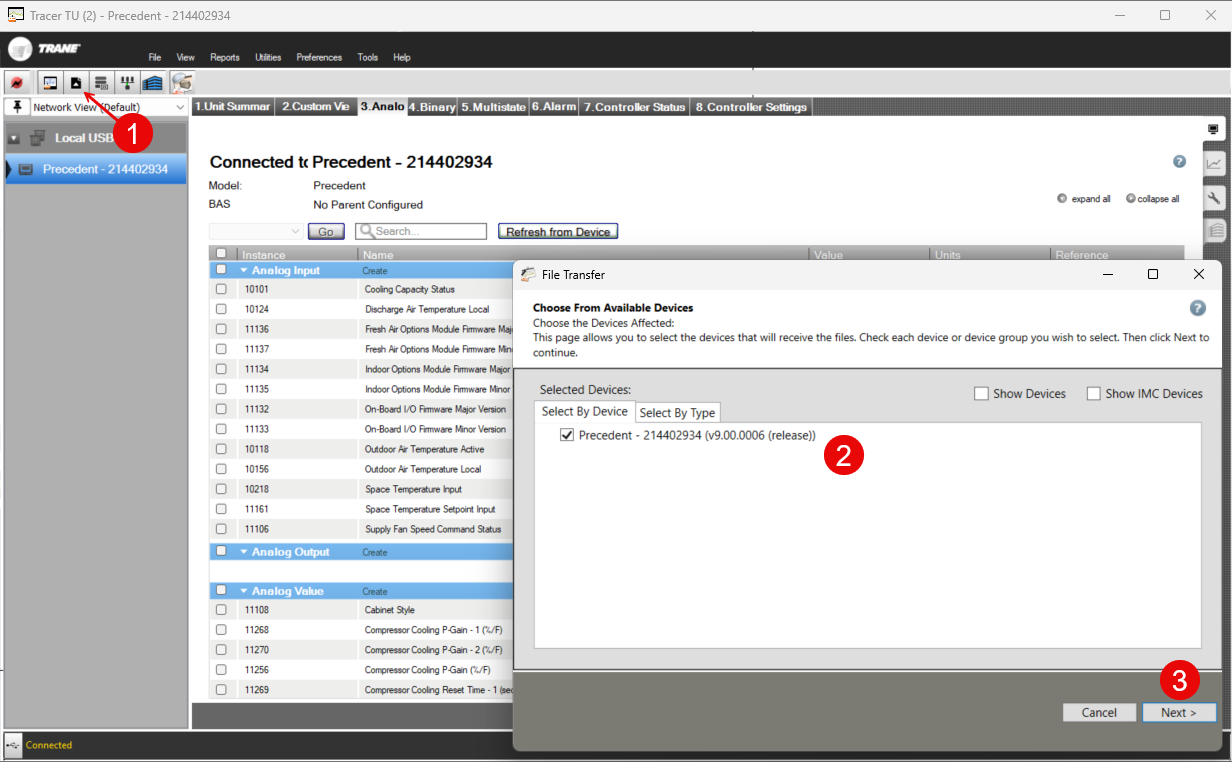Switch to the 6.Alarm tab
The image size is (1232, 762).
pos(554,107)
